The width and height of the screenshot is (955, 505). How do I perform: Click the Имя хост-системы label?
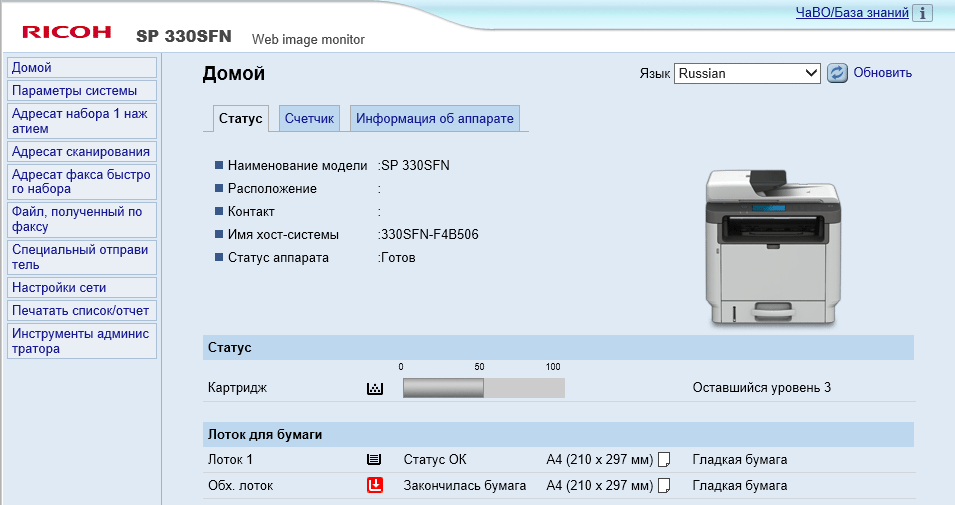[283, 235]
